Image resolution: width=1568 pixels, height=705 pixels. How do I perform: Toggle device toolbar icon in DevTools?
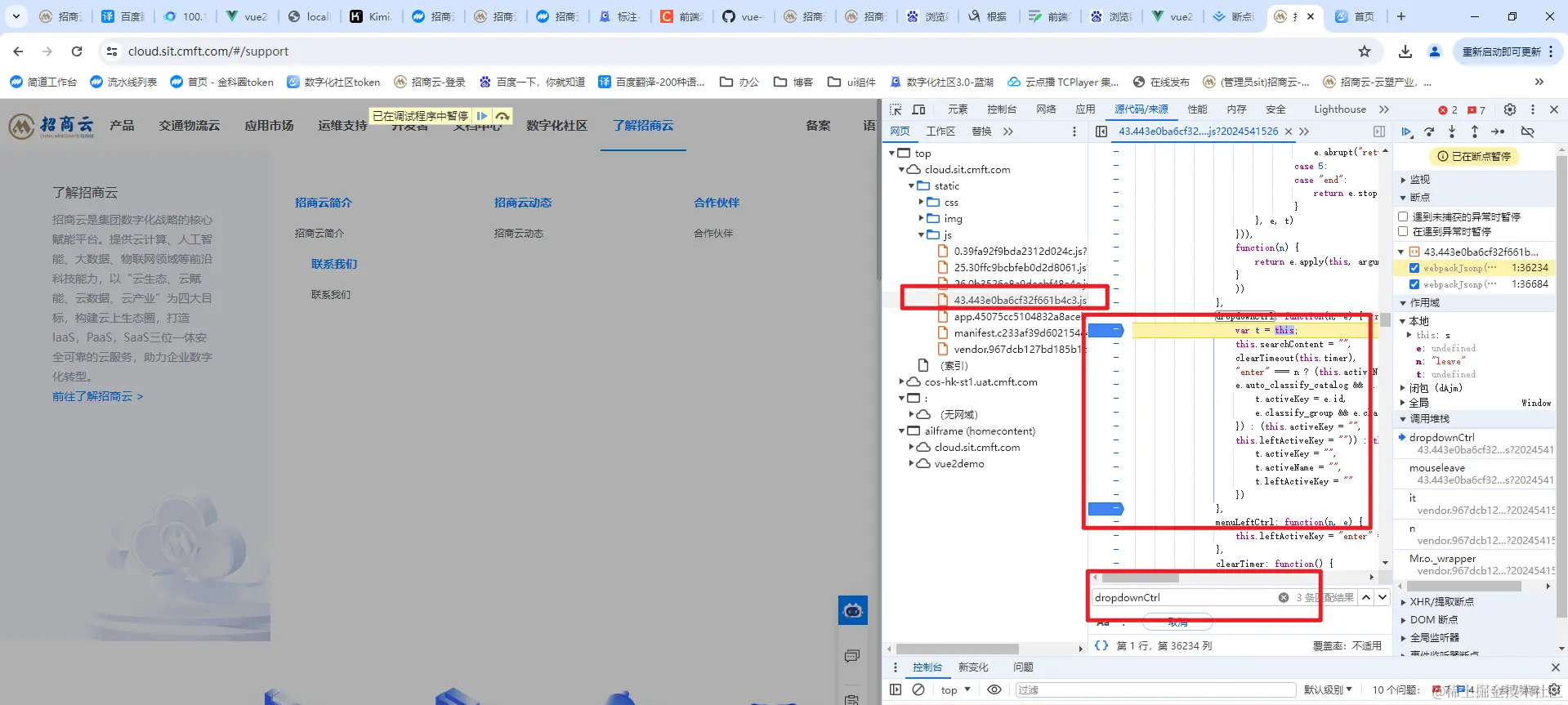tap(919, 109)
